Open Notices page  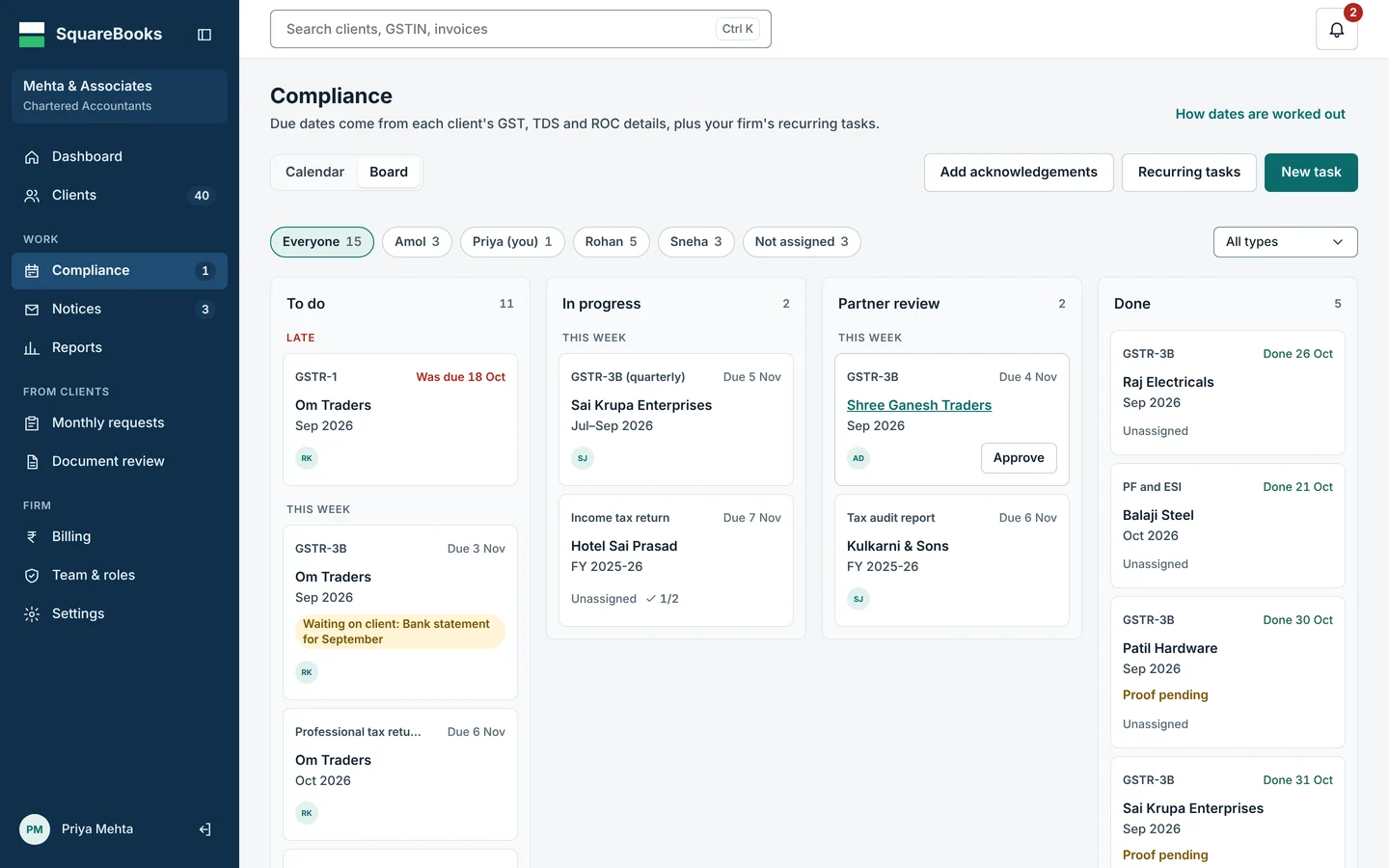coord(120,309)
